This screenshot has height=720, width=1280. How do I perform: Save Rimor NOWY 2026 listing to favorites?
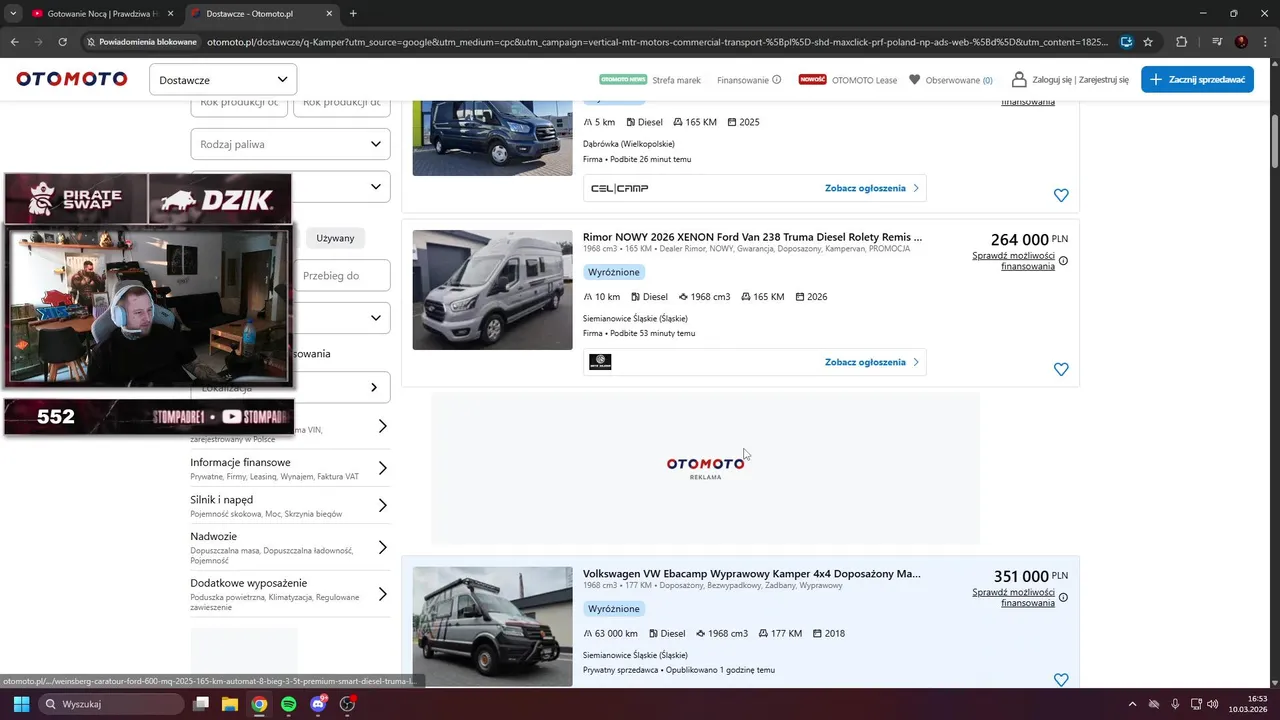click(1061, 369)
